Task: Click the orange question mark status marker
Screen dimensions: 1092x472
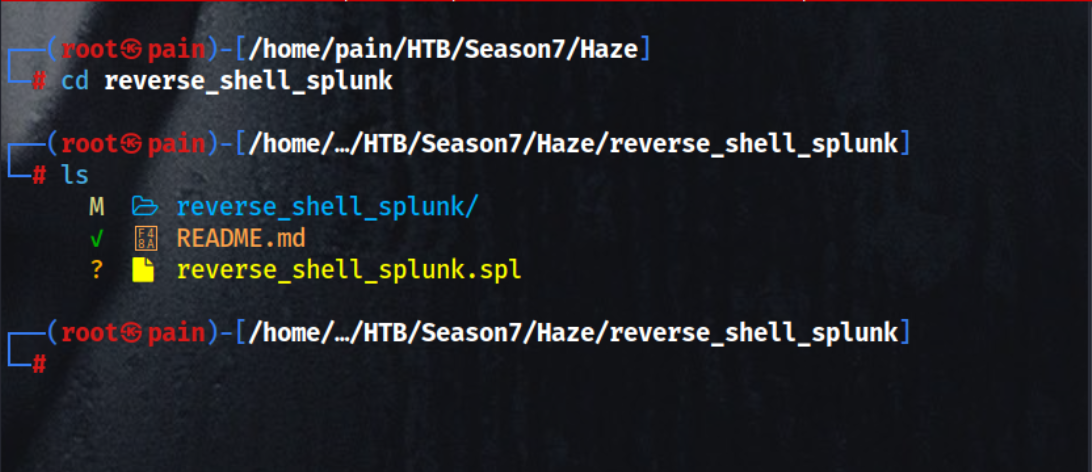Action: click(96, 270)
